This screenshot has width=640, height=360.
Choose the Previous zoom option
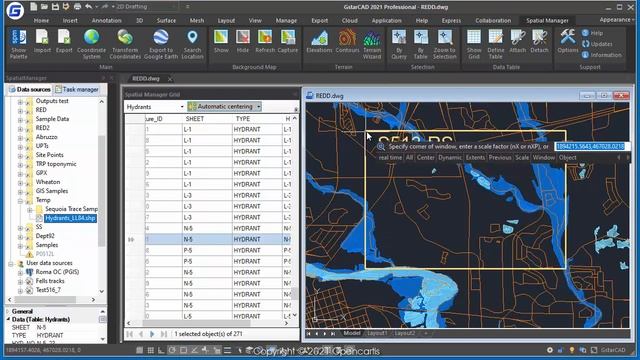pyautogui.click(x=500, y=158)
